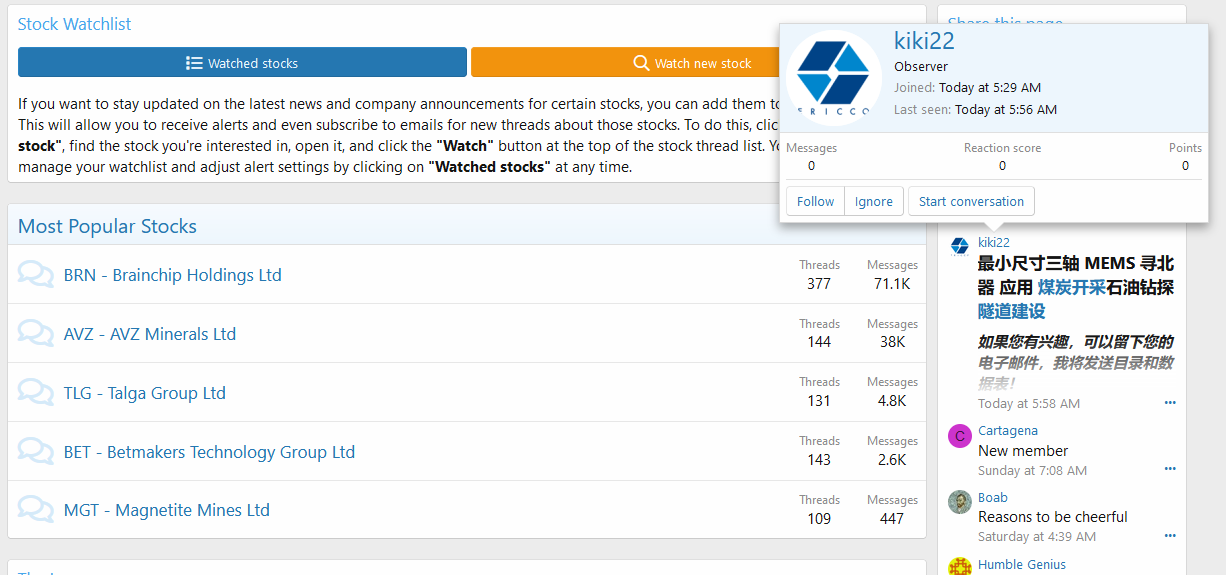The width and height of the screenshot is (1226, 575).
Task: Click the Talga Group speech bubble icon
Action: [x=36, y=393]
